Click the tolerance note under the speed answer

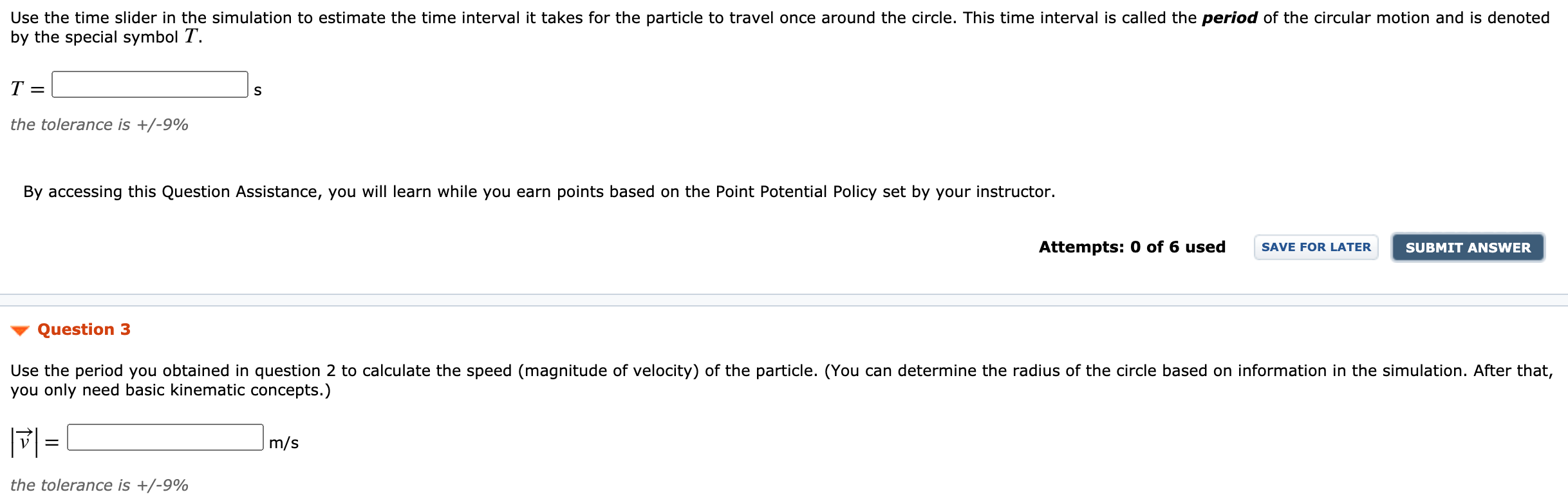click(99, 485)
